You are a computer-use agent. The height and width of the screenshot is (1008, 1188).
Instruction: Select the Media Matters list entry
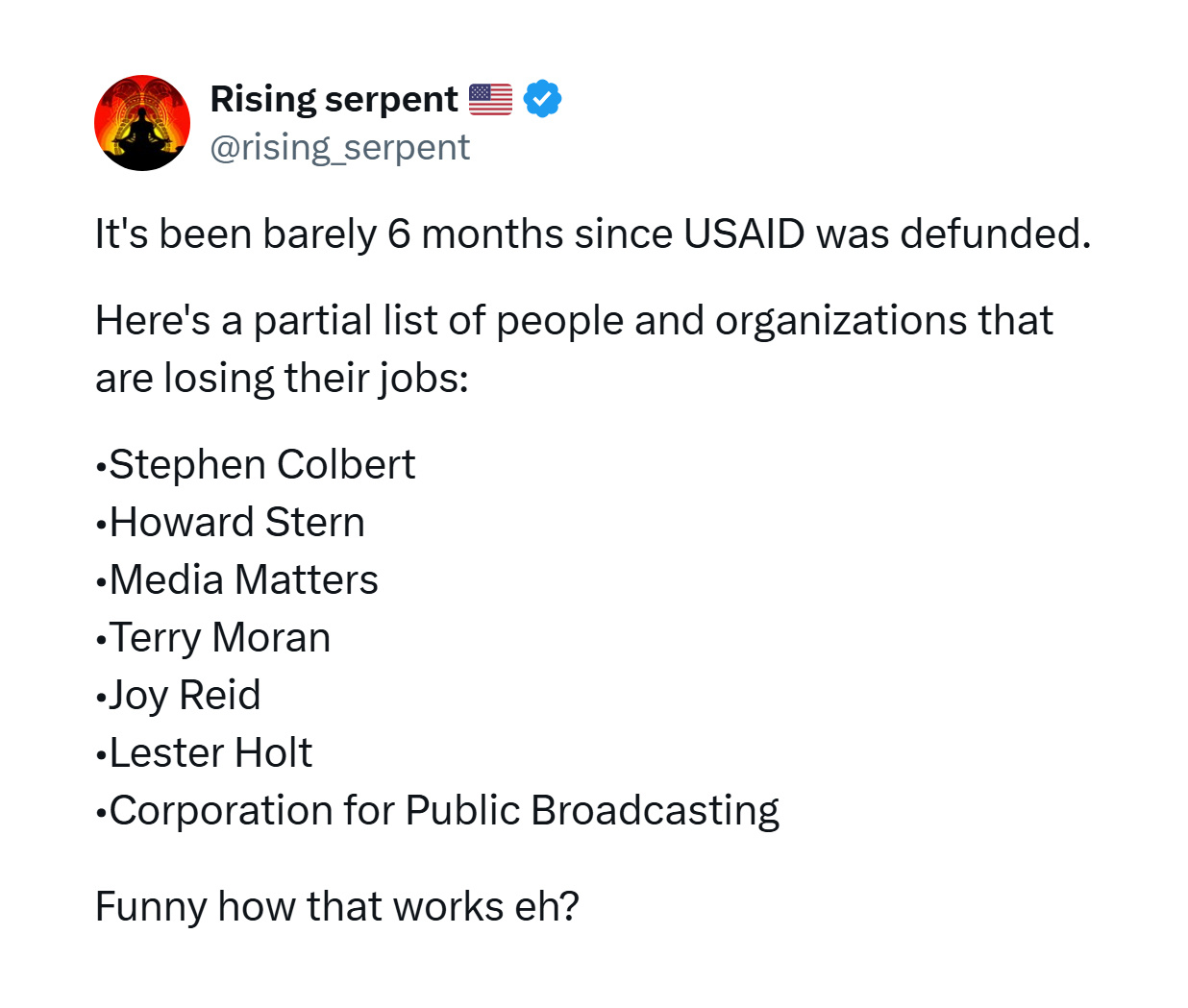click(236, 579)
